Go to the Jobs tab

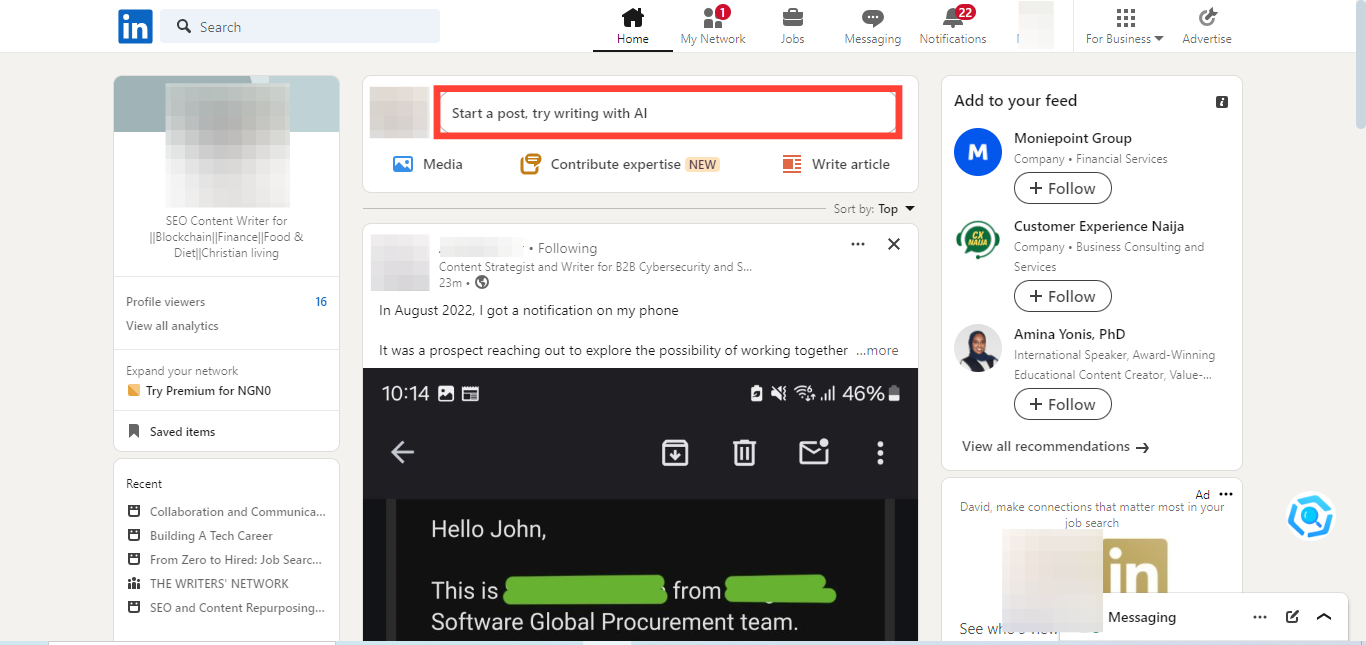[792, 26]
